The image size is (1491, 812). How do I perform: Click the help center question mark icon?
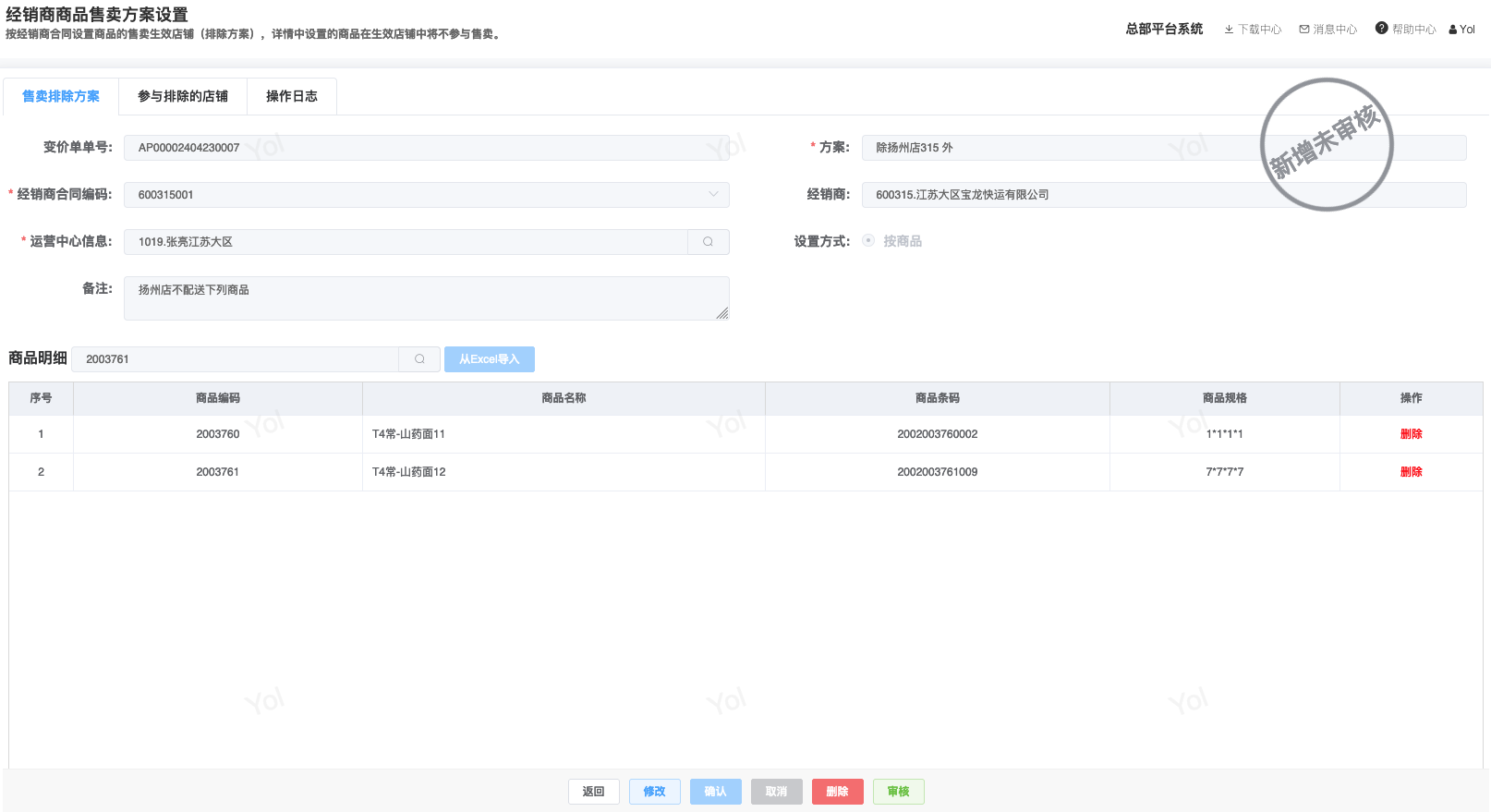pyautogui.click(x=1381, y=29)
